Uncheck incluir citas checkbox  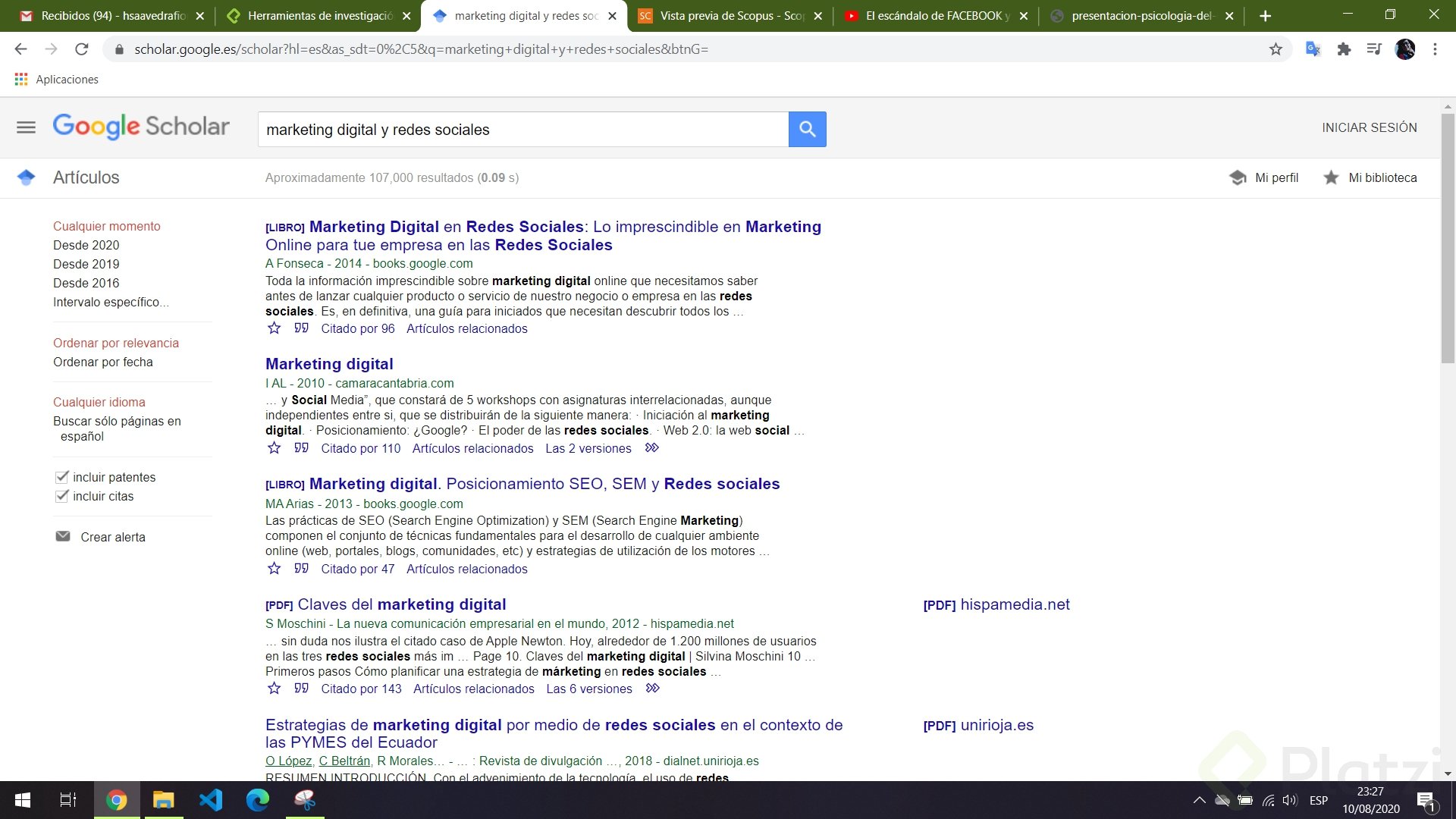click(62, 496)
